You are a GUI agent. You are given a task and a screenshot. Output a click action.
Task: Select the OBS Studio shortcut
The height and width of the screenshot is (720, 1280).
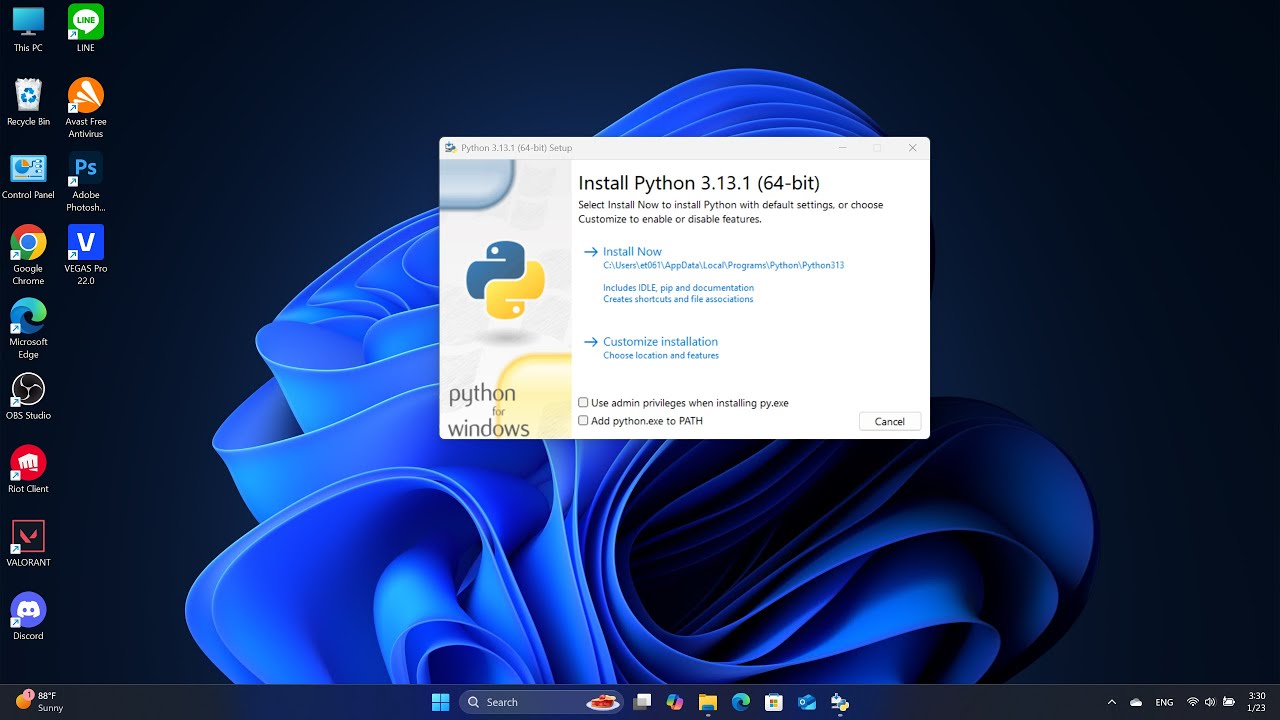tap(28, 397)
